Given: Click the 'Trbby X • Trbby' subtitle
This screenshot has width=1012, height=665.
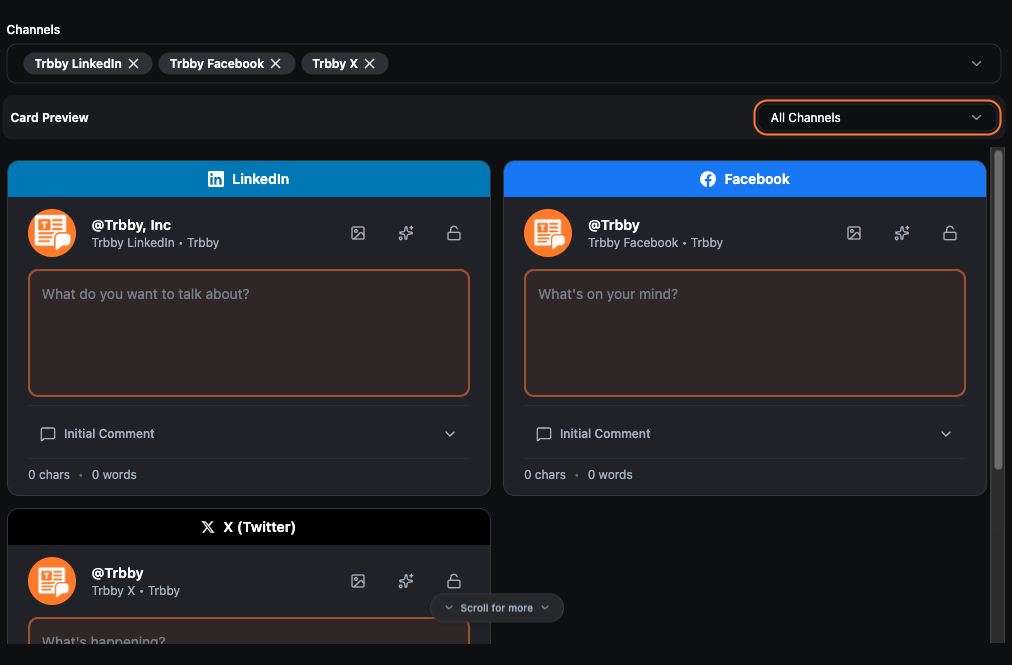Looking at the screenshot, I should pyautogui.click(x=136, y=591).
